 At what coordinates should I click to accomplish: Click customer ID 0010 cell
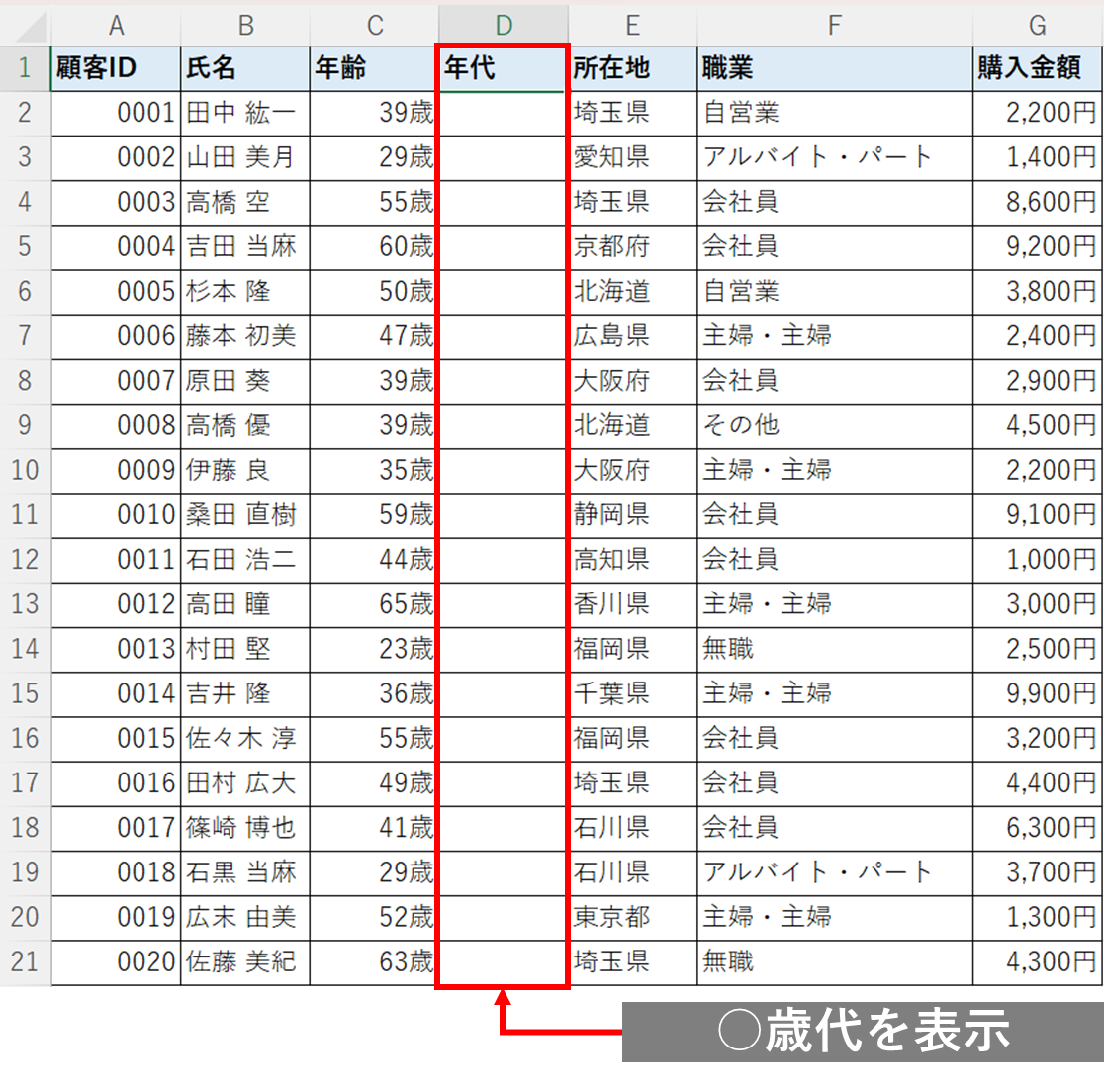tap(116, 515)
